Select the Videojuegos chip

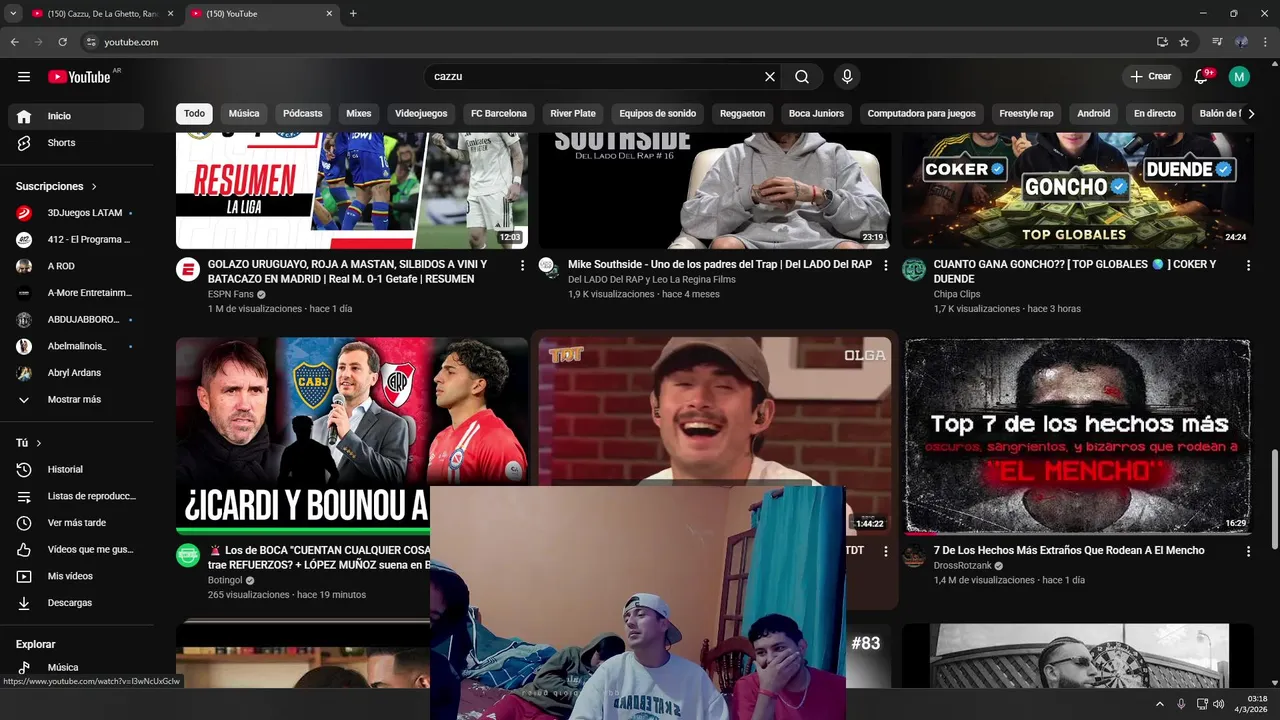coord(421,114)
